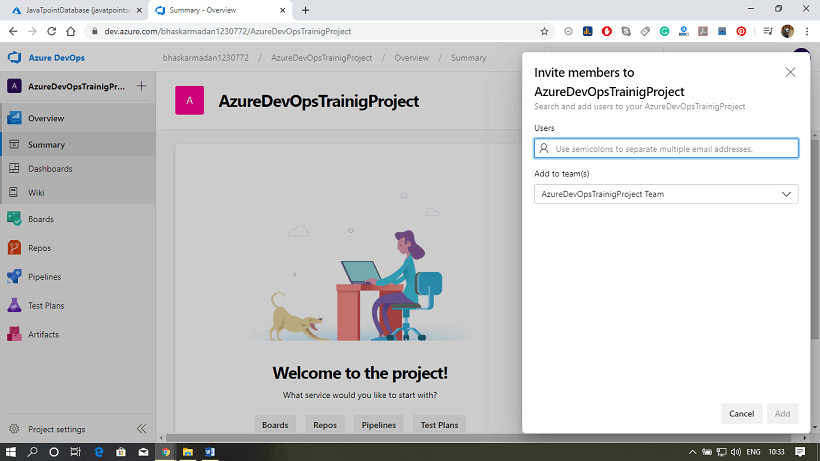Open the notification center icon
The height and width of the screenshot is (461, 820).
tap(800, 452)
